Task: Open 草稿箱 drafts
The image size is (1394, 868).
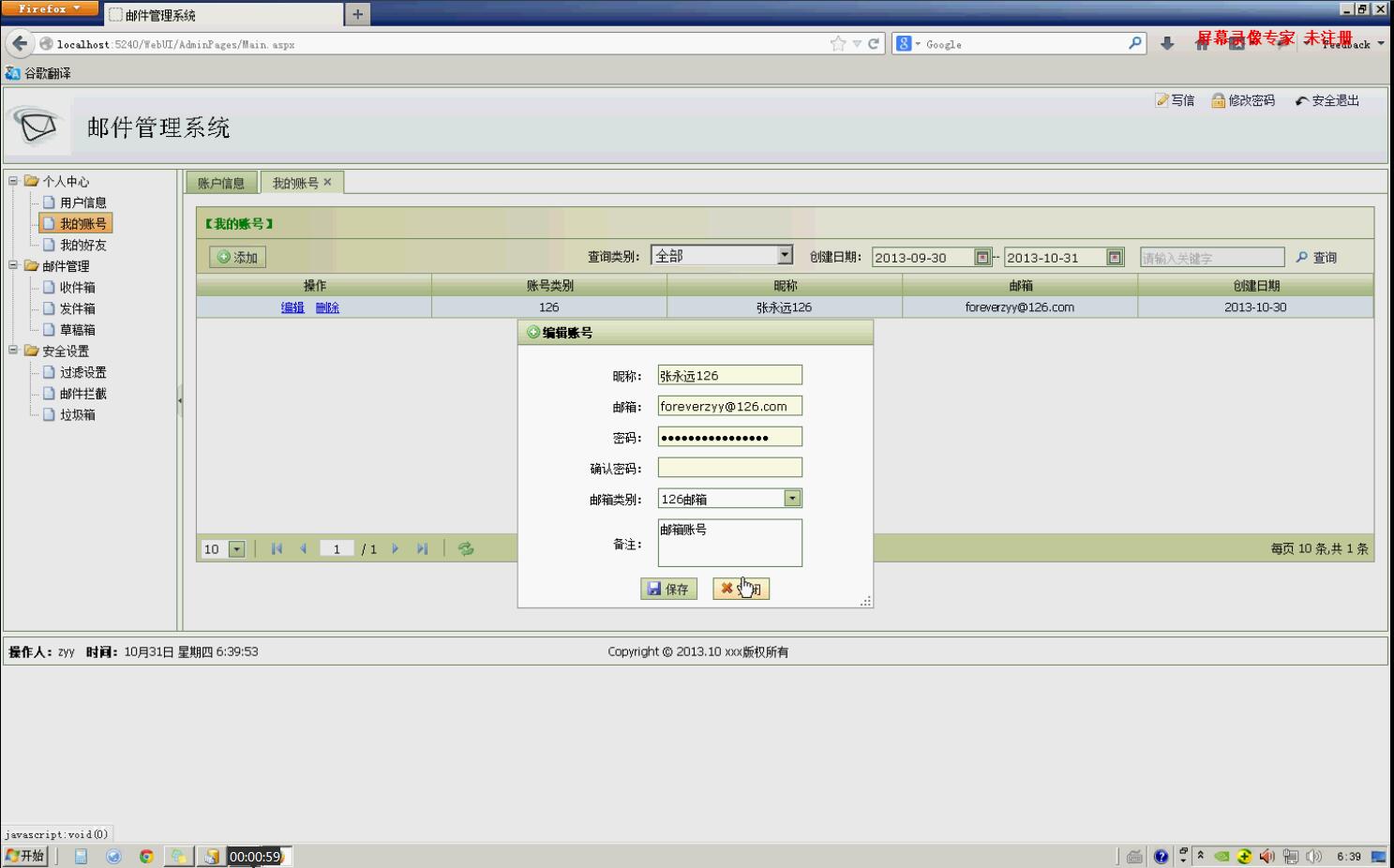Action: tap(69, 330)
